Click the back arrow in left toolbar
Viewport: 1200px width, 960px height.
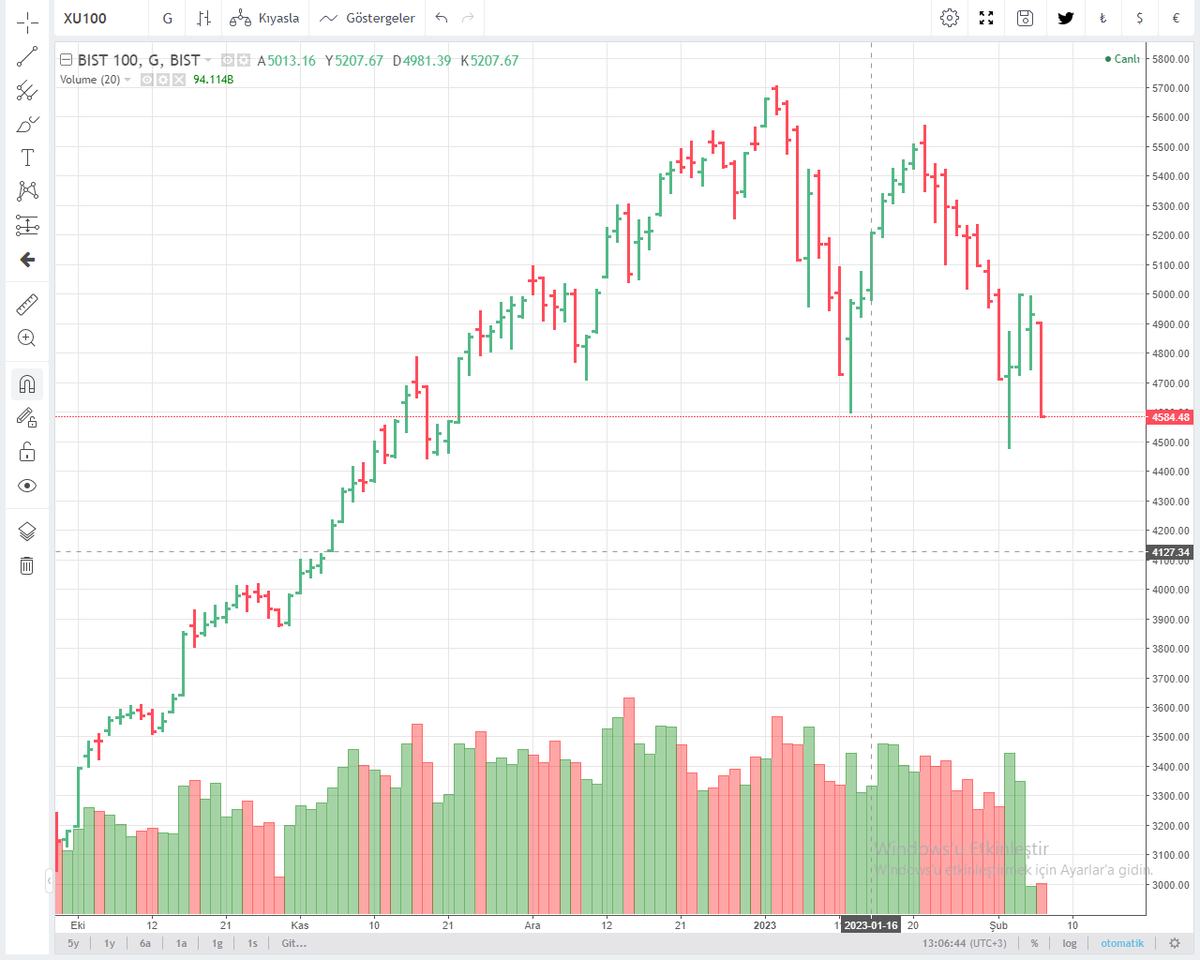pyautogui.click(x=27, y=260)
